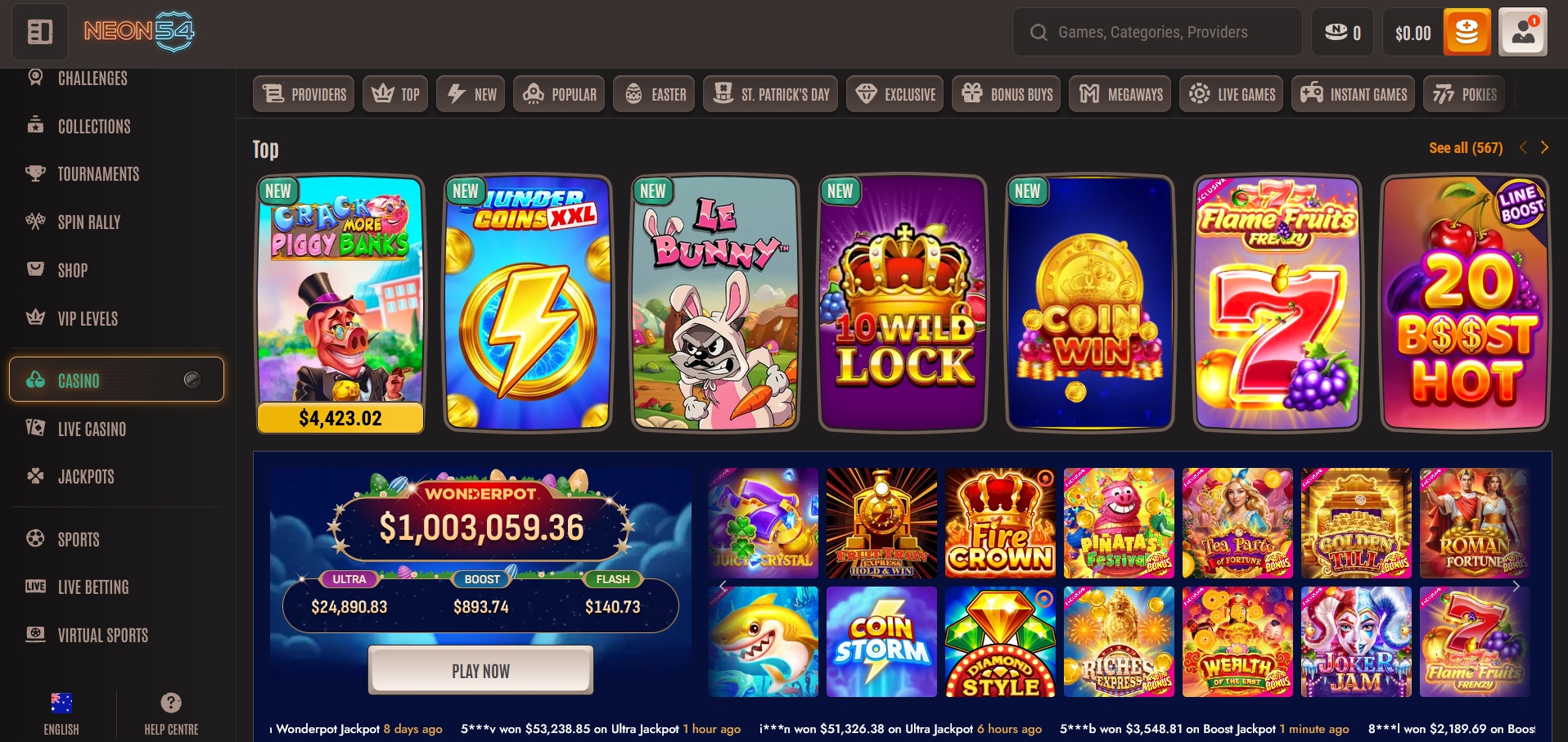
Task: Collapse the sidebar with the panel icon
Action: coord(40,32)
